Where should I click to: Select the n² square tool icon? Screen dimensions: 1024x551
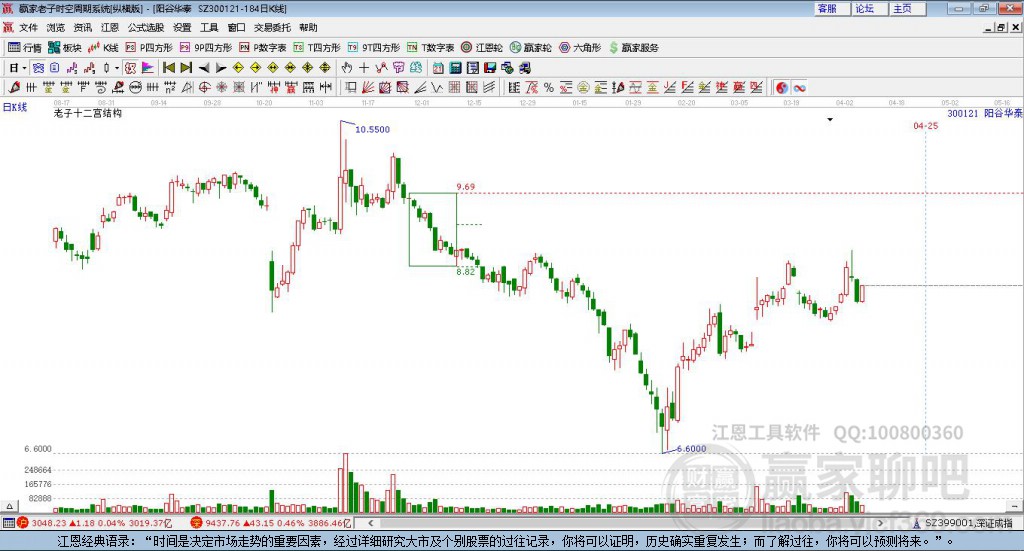170,87
